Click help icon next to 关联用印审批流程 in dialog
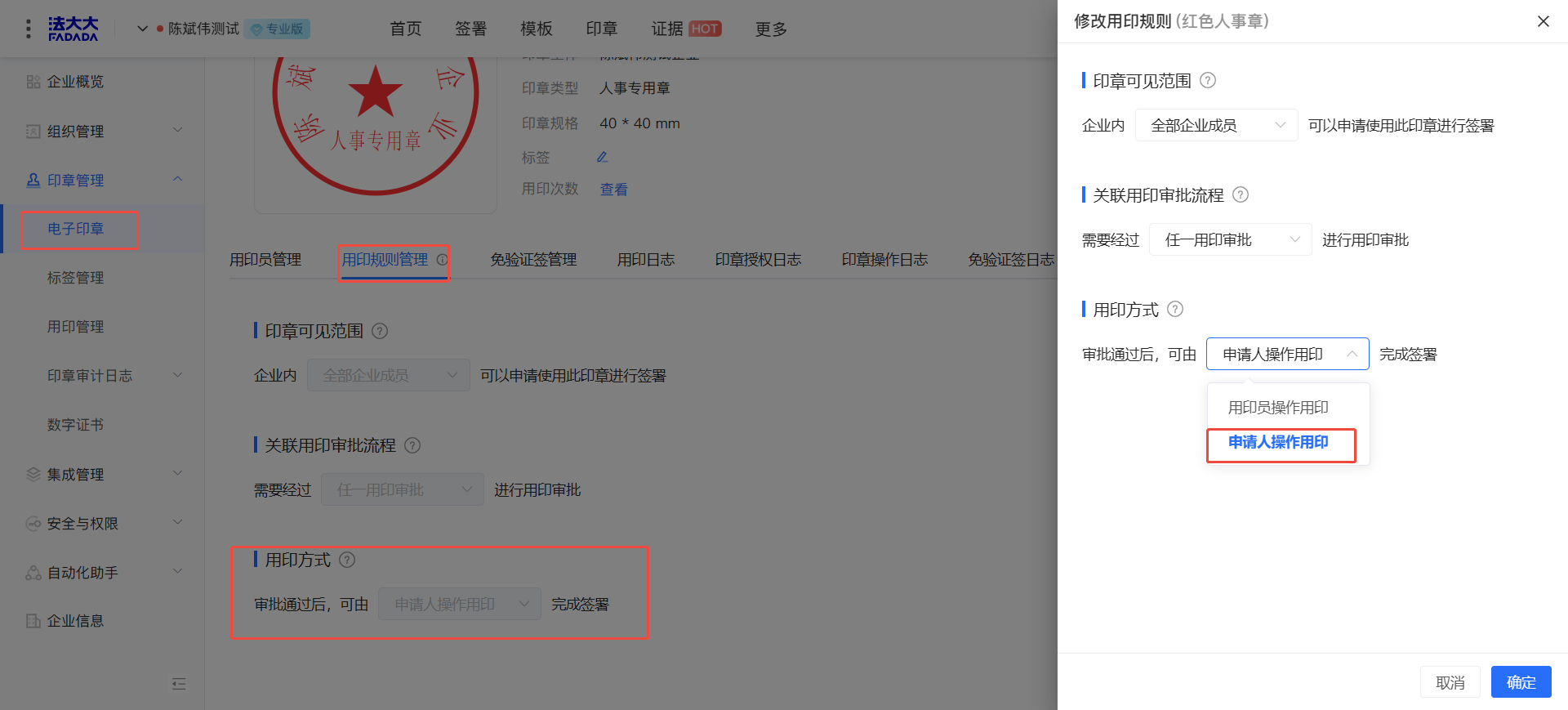The image size is (1568, 710). [1240, 194]
